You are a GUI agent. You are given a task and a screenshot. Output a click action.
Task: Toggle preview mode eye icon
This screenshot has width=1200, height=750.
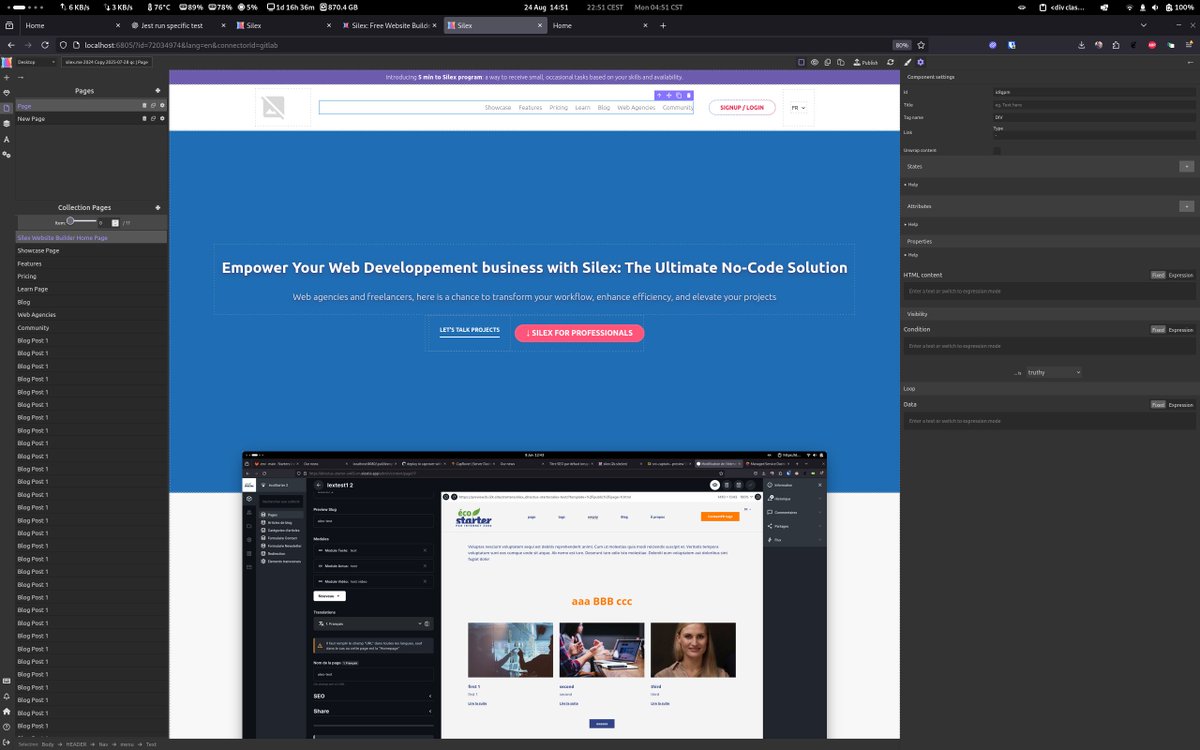pos(814,62)
